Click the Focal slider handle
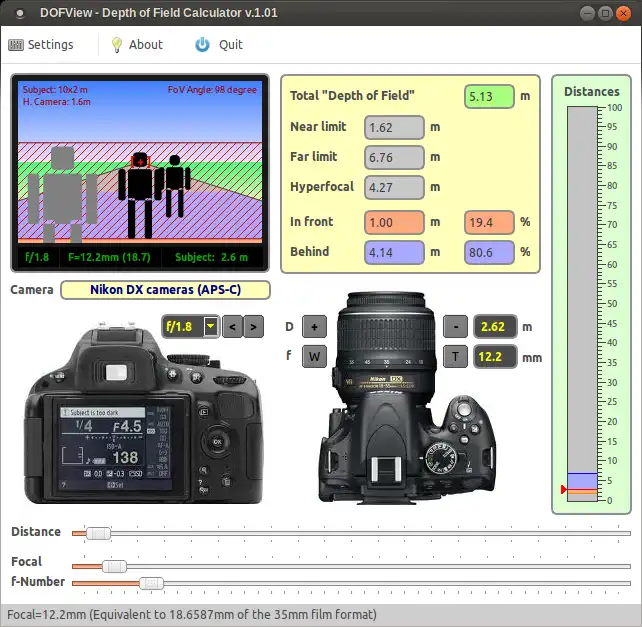The image size is (642, 627). click(114, 567)
